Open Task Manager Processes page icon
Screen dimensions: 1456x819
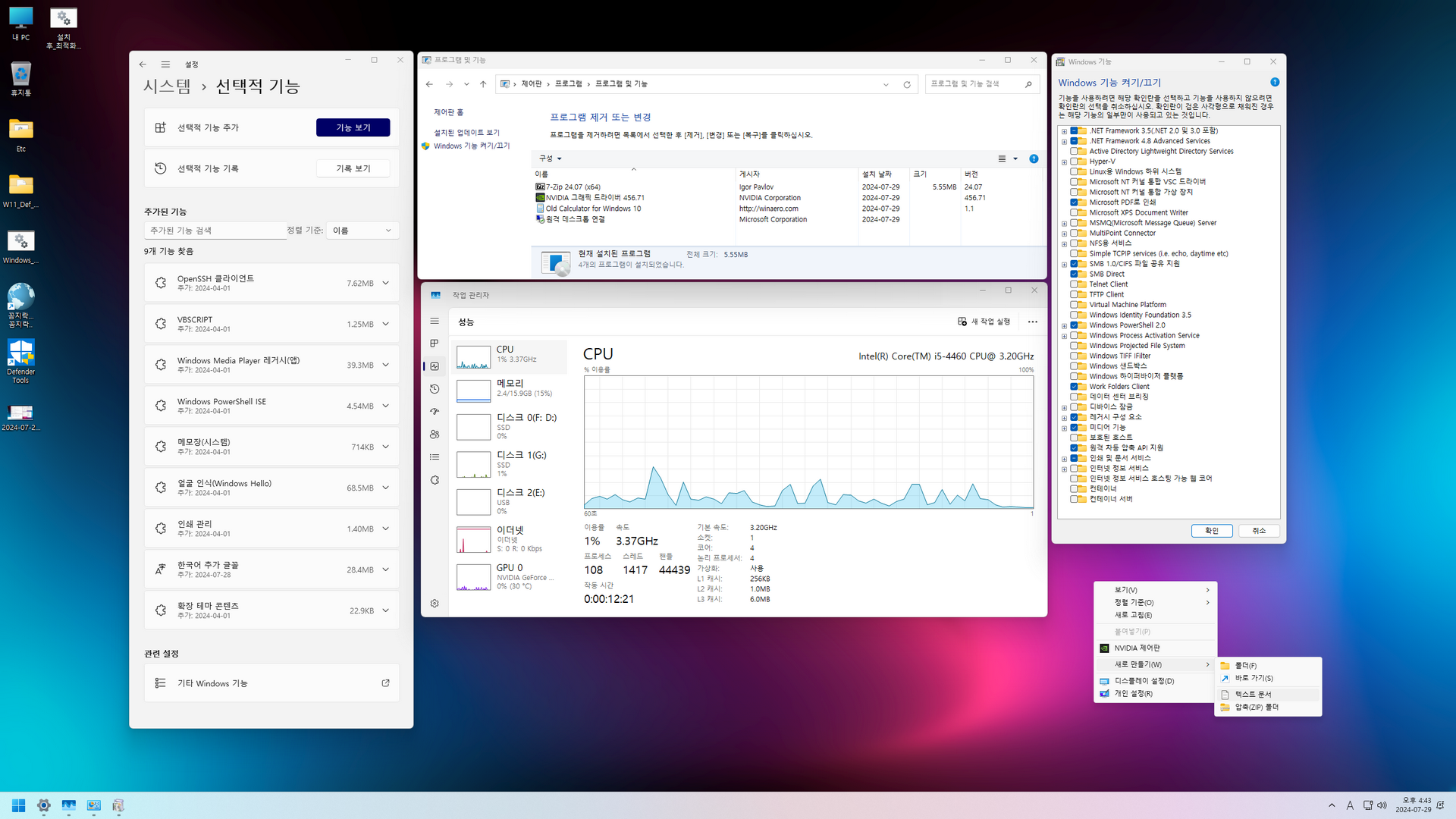435,344
